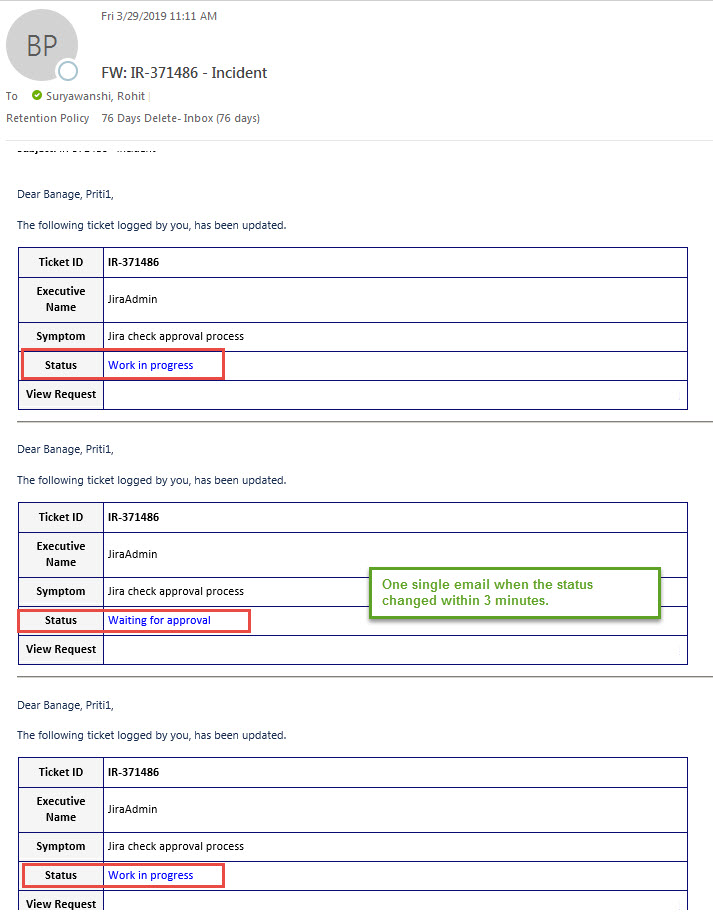This screenshot has width=713, height=918.
Task: Click the To label in header
Action: coord(12,96)
